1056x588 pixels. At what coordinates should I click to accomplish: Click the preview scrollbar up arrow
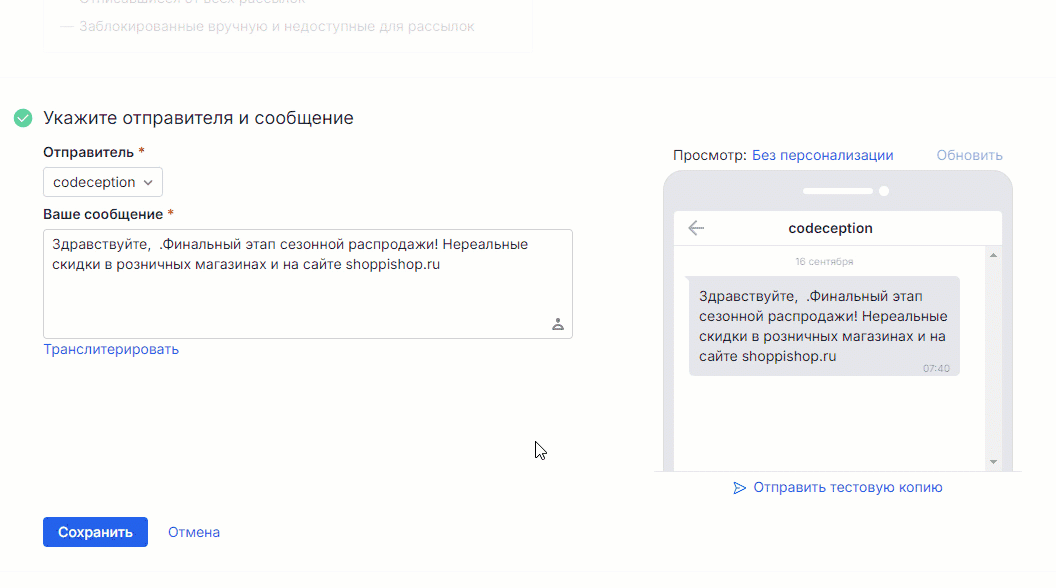tap(991, 254)
